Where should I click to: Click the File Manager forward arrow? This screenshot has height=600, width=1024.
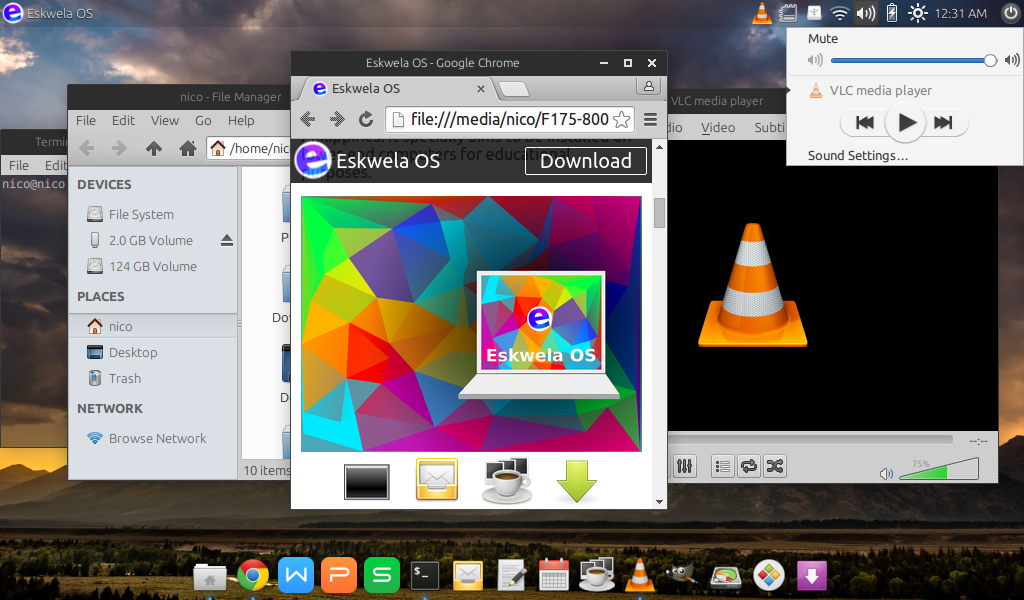click(119, 149)
